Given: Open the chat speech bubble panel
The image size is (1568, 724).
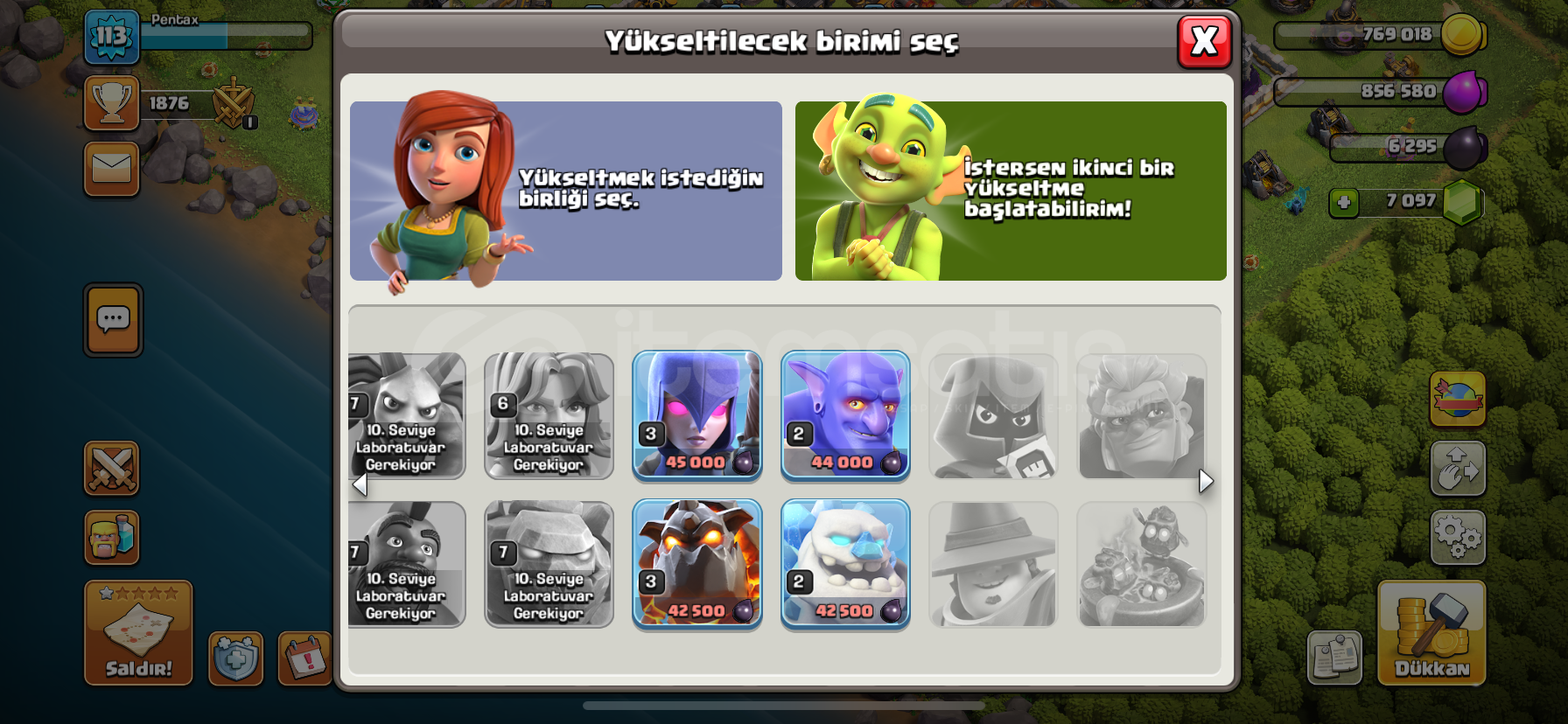Looking at the screenshot, I should point(113,320).
